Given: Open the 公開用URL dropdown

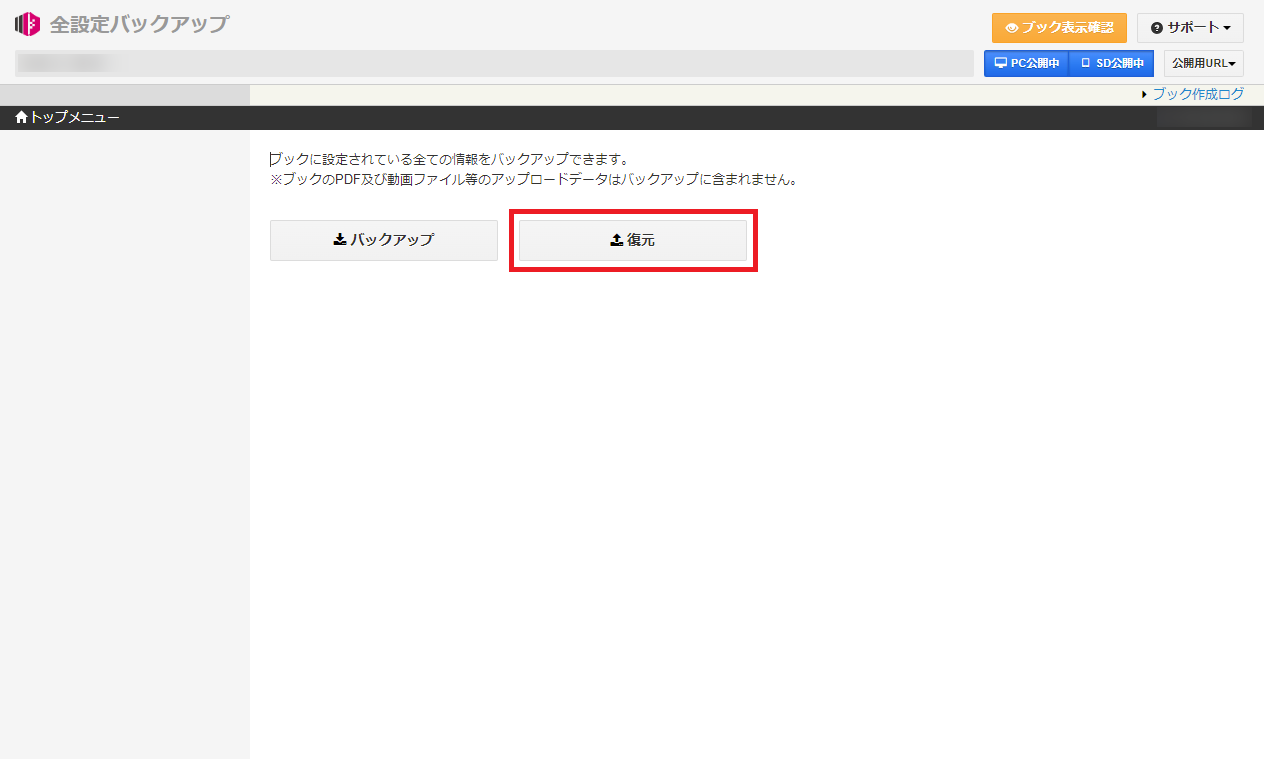Looking at the screenshot, I should click(x=1203, y=62).
